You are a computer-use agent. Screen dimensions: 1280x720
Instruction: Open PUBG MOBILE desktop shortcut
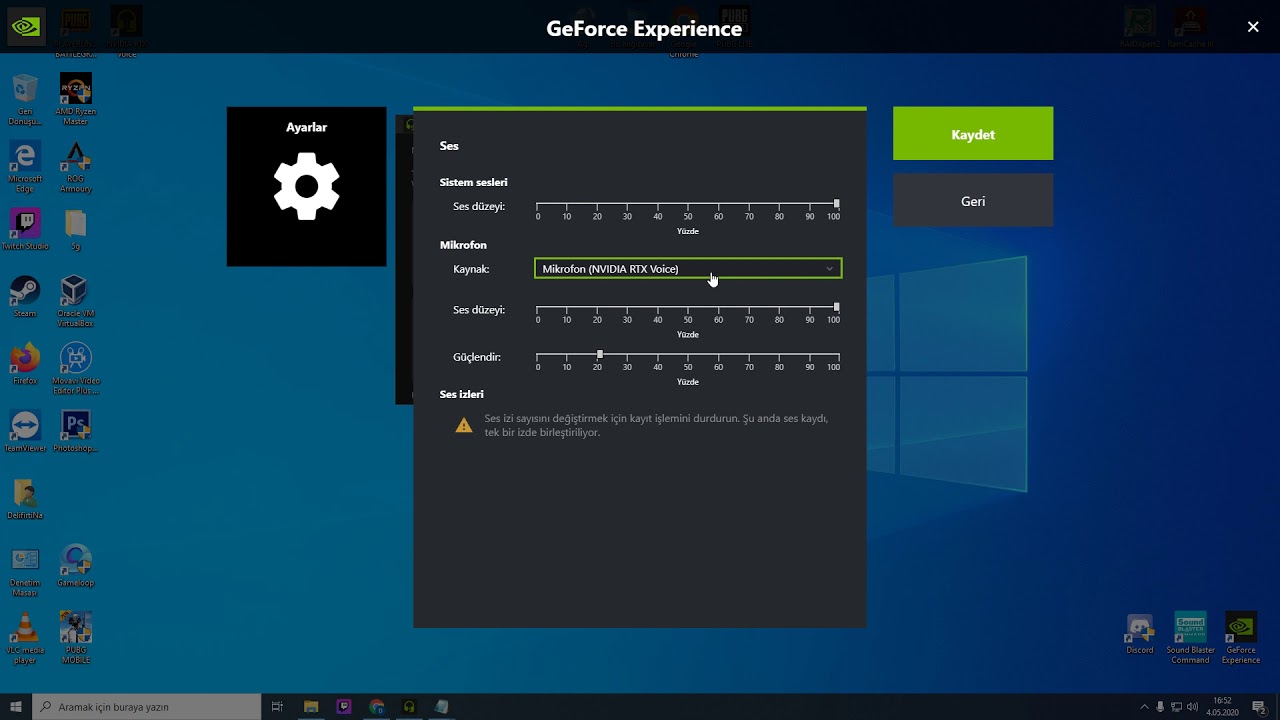point(76,638)
